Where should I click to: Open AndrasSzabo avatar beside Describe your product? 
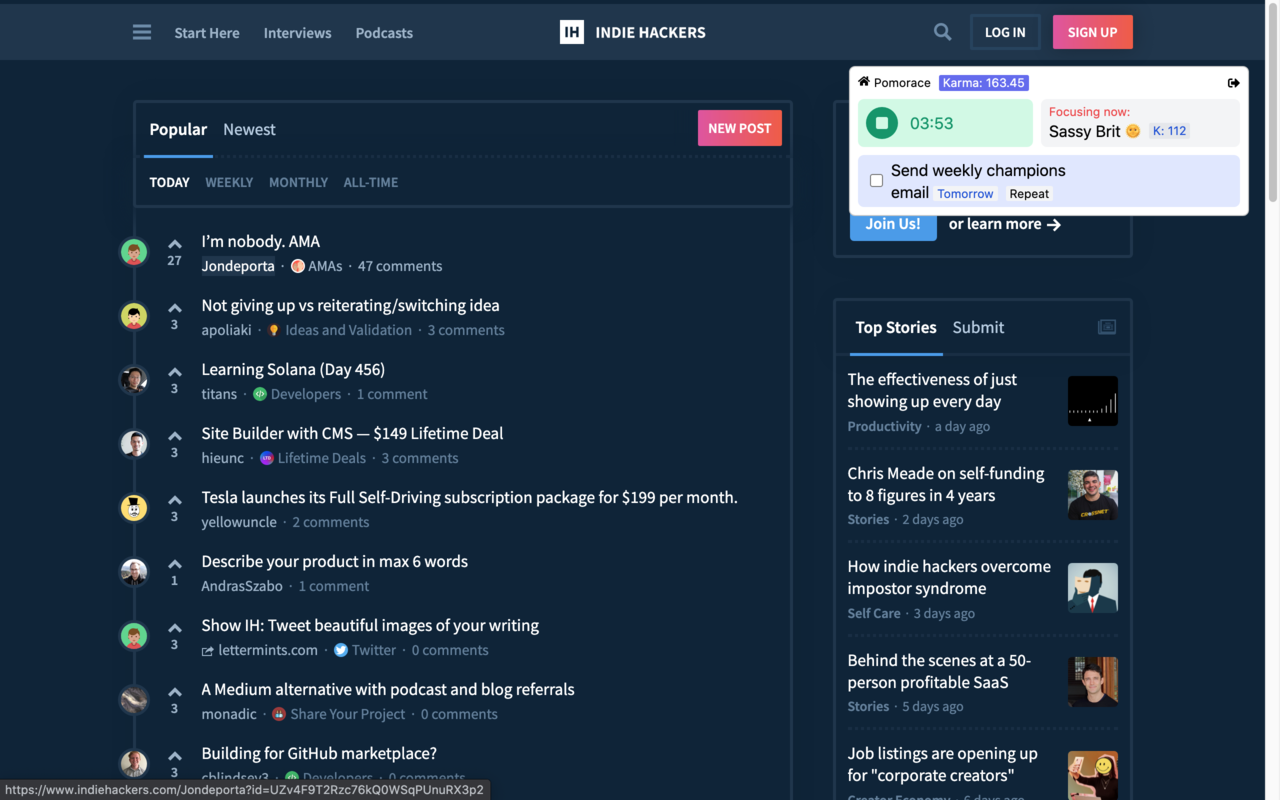(134, 572)
